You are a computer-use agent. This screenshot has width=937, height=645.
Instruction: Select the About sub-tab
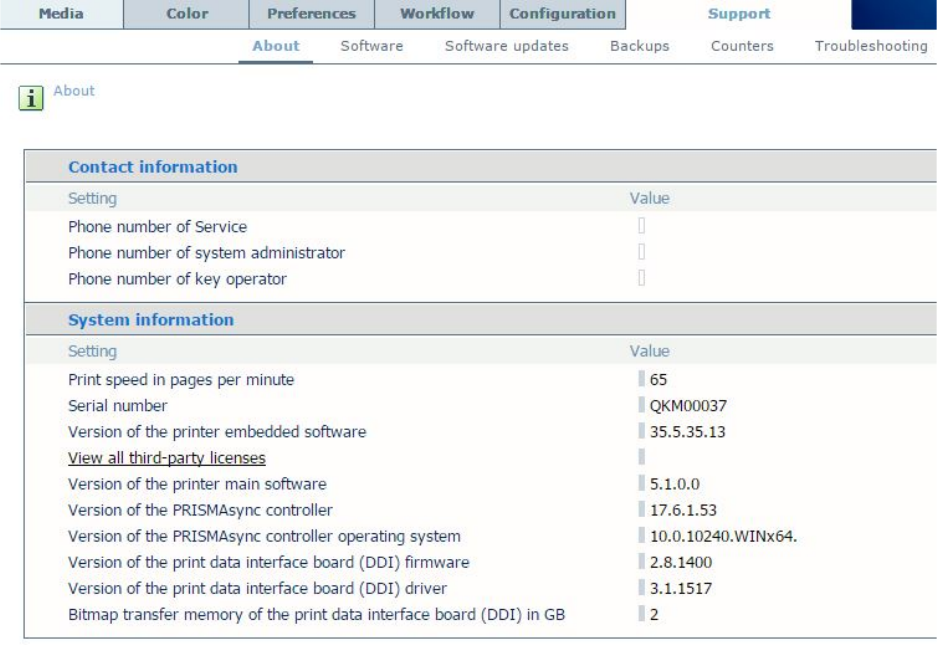pyautogui.click(x=275, y=46)
